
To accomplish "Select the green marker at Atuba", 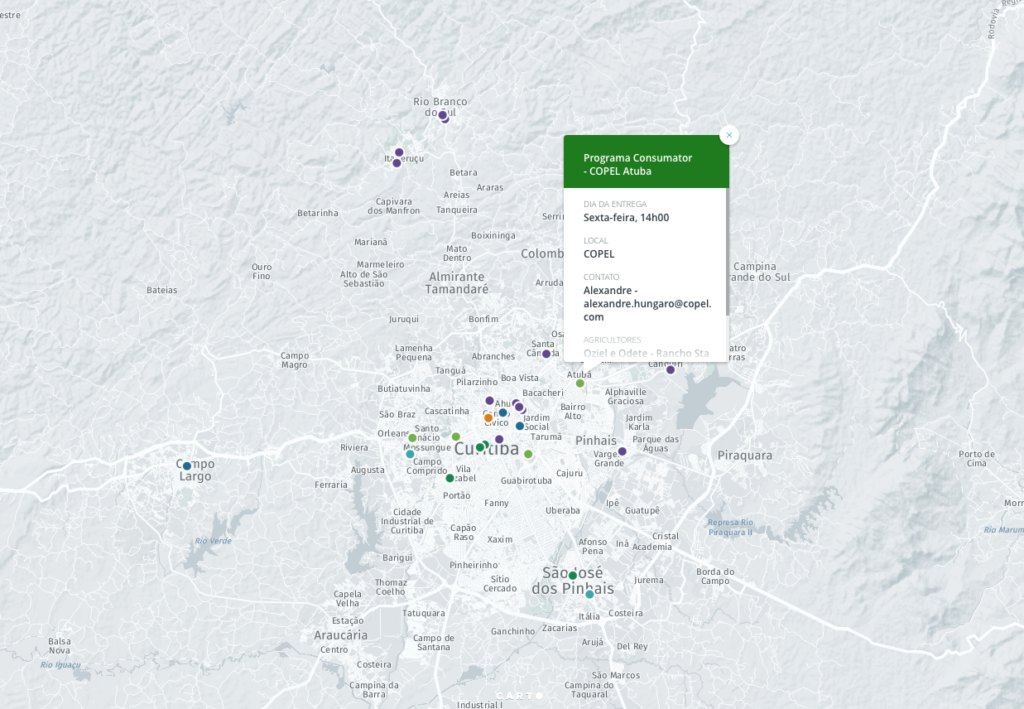I will tap(580, 383).
